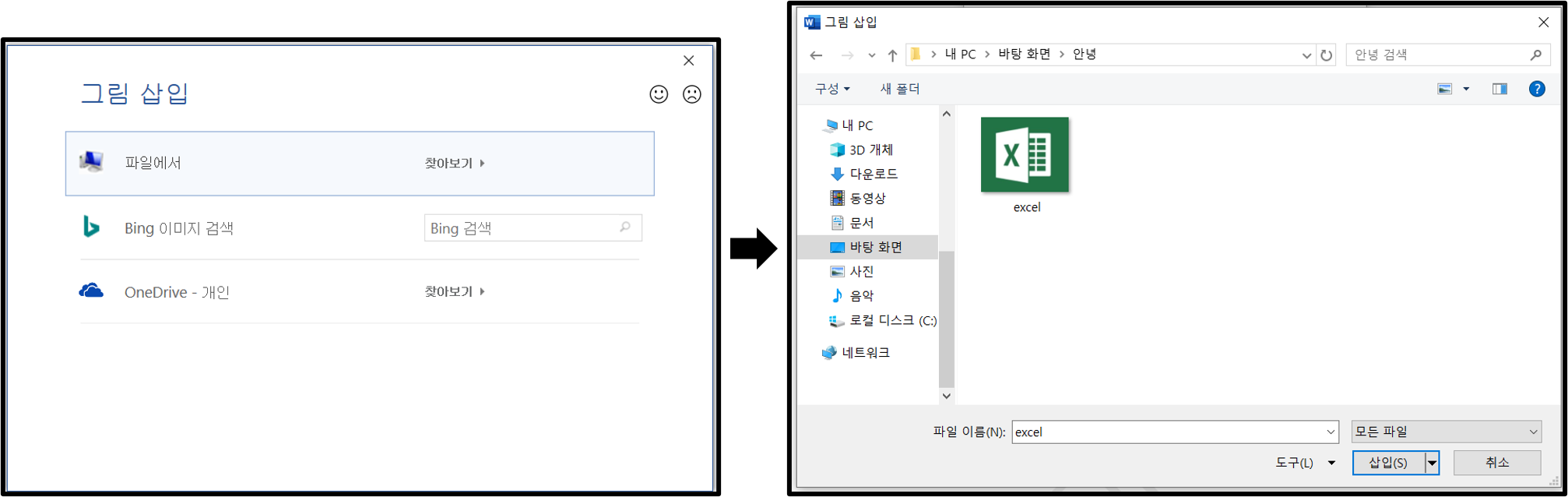Select 바탕 화면 in navigation tree
This screenshot has width=1568, height=497.
point(868,247)
